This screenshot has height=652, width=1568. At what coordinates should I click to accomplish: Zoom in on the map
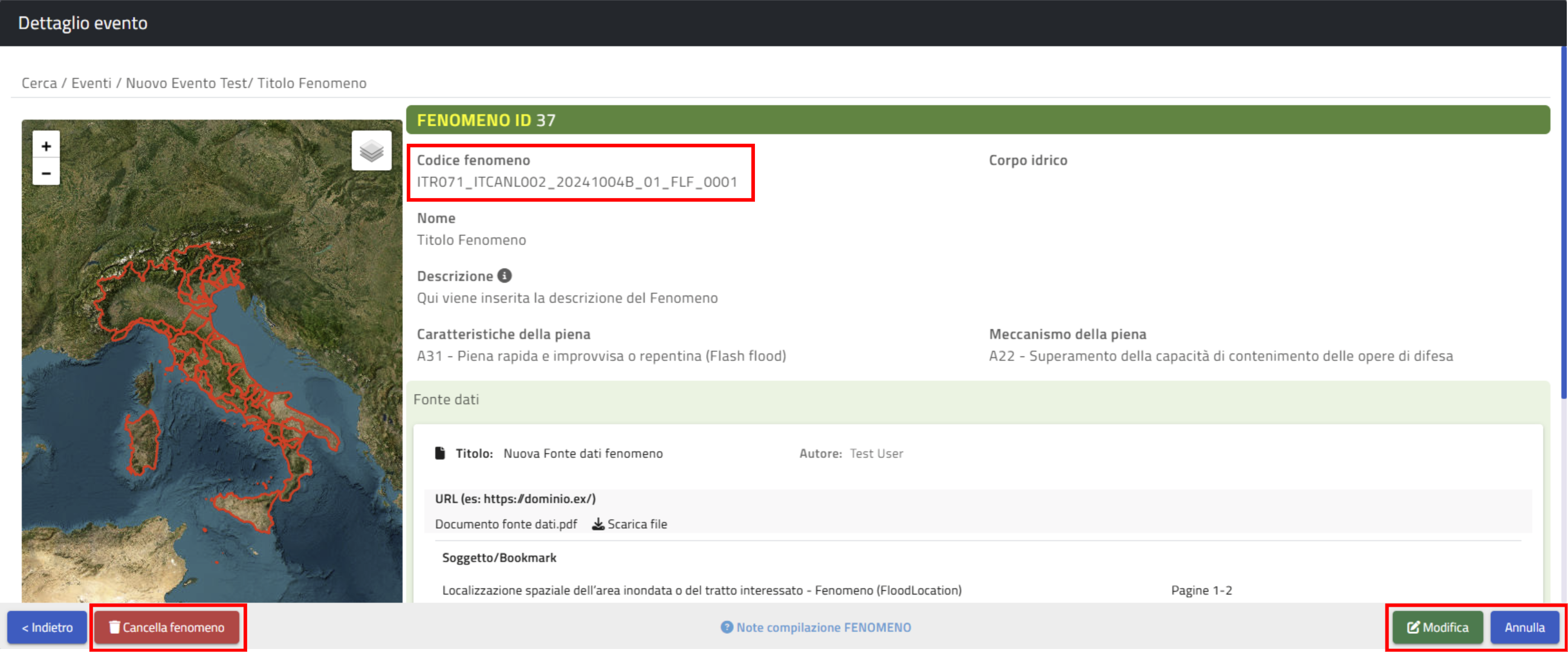[47, 146]
